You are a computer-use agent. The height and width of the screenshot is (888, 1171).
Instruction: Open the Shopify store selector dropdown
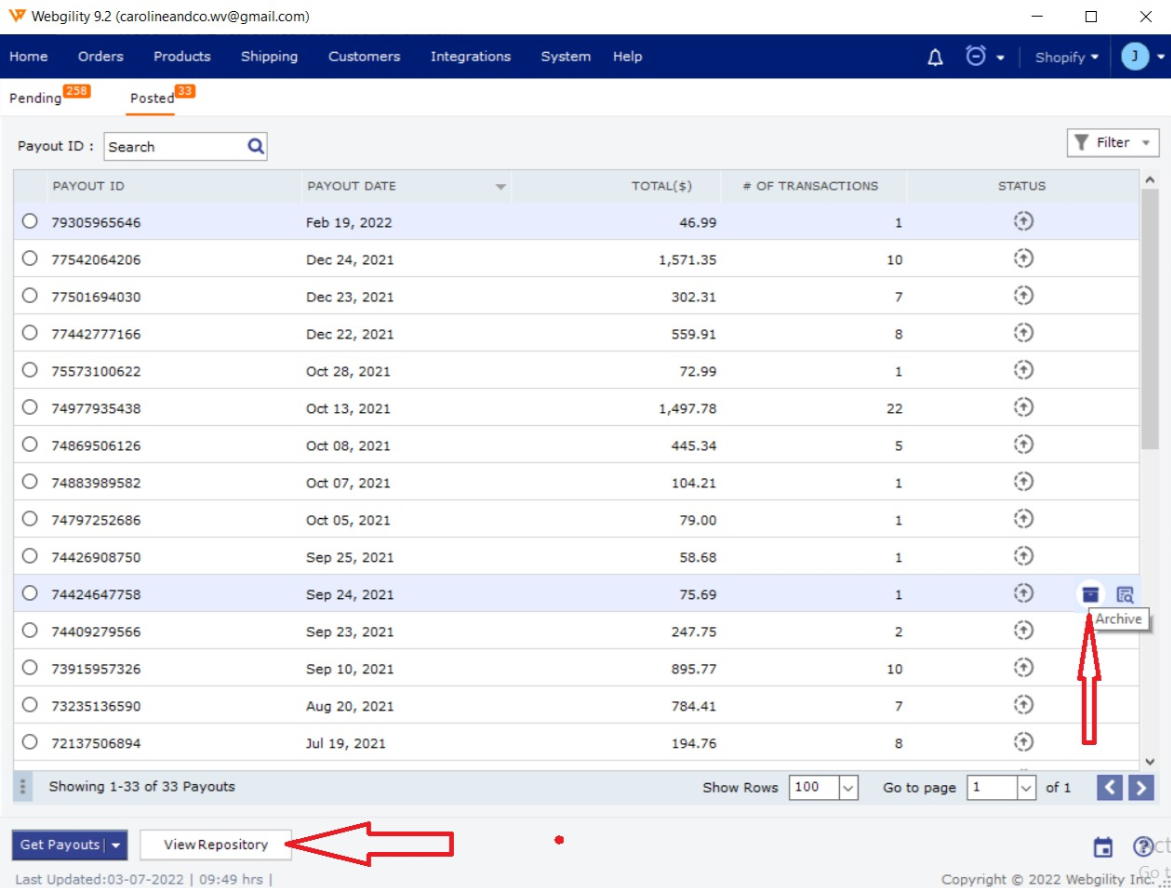tap(1066, 57)
